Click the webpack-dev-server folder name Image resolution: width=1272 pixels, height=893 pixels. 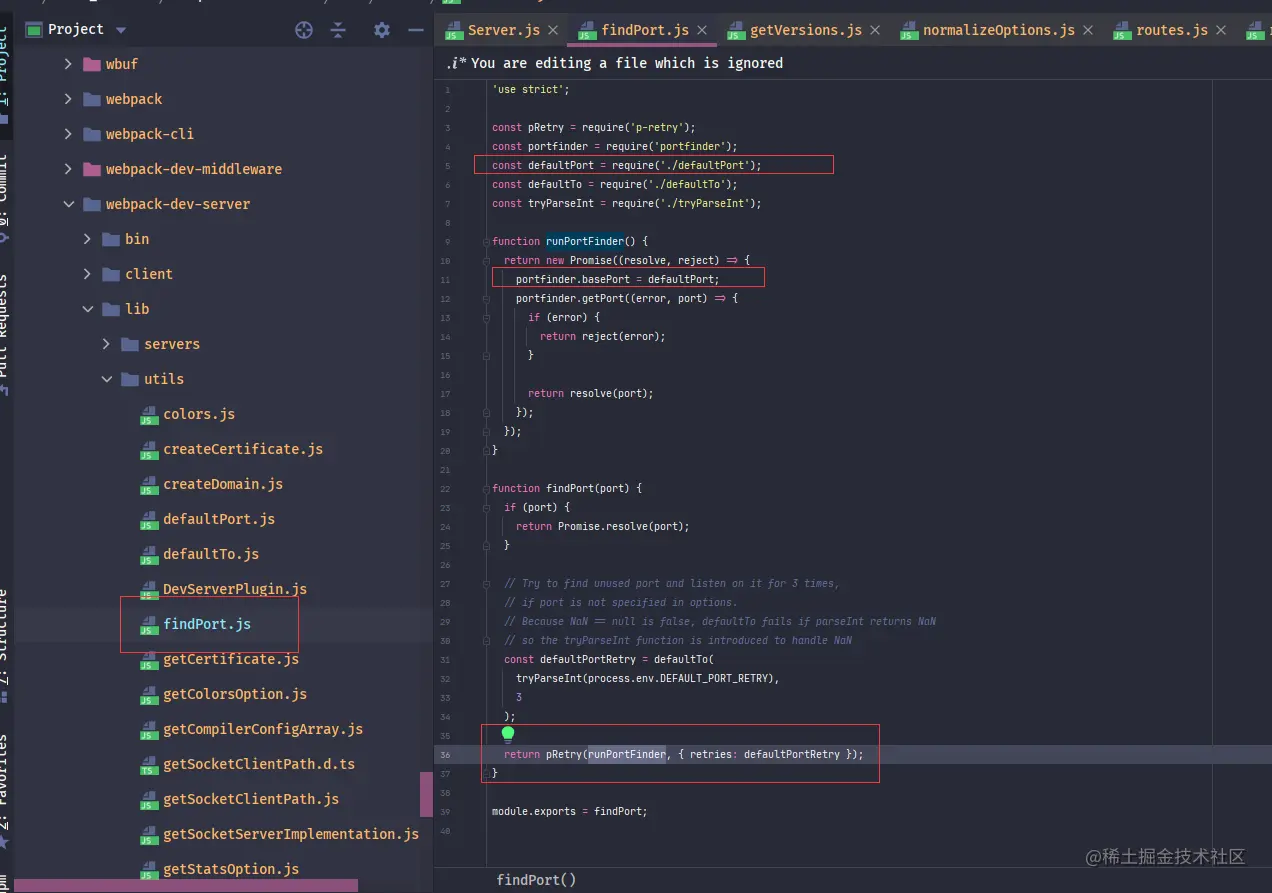[x=178, y=204]
